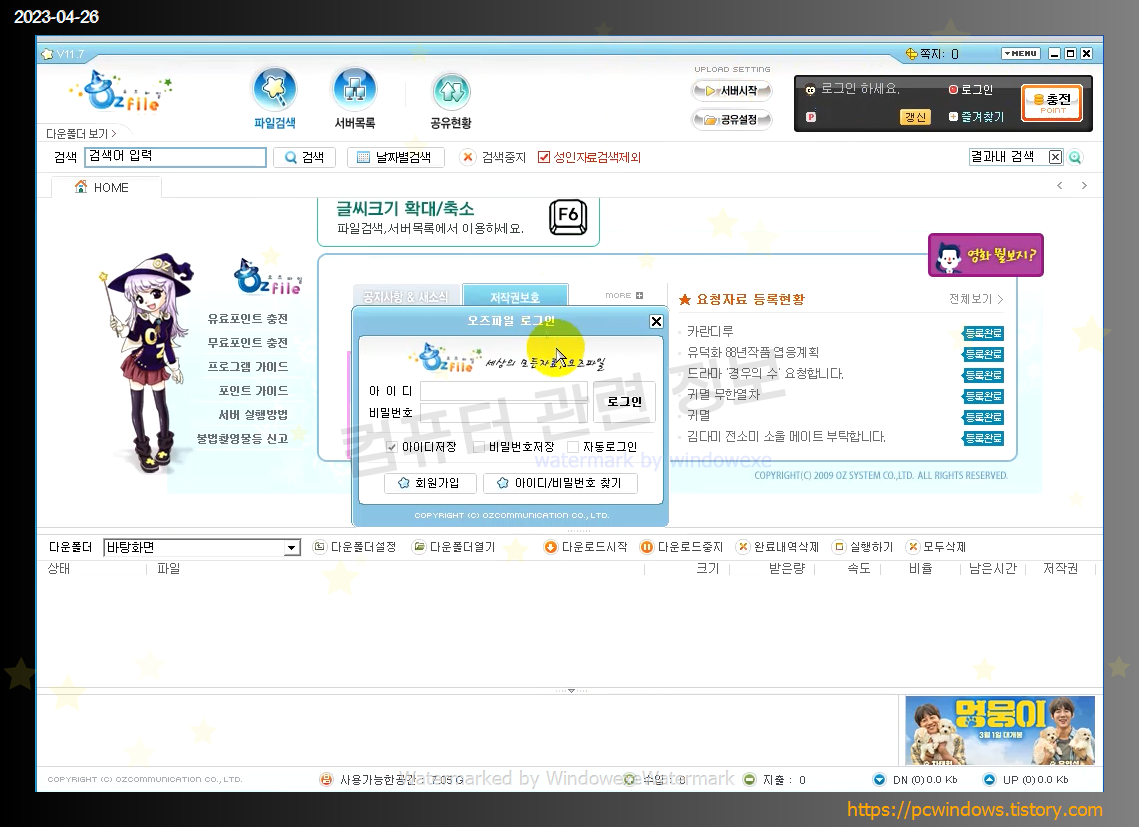Focus the 검색어 입력 search field

[175, 157]
